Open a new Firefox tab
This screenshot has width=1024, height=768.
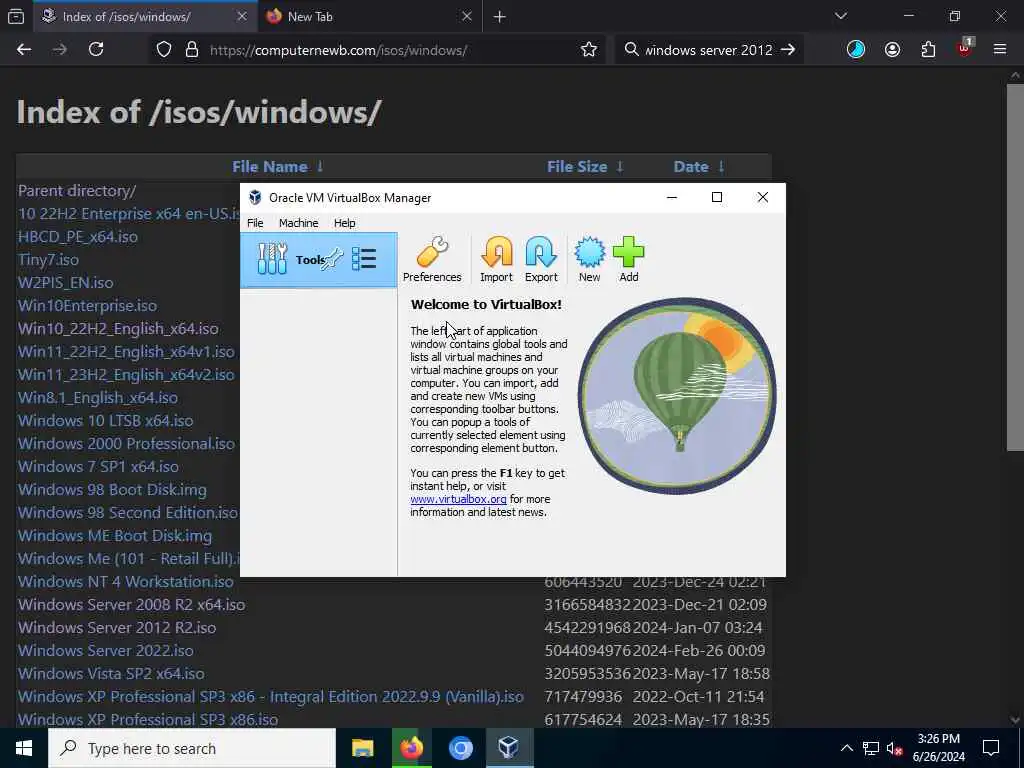tap(500, 17)
